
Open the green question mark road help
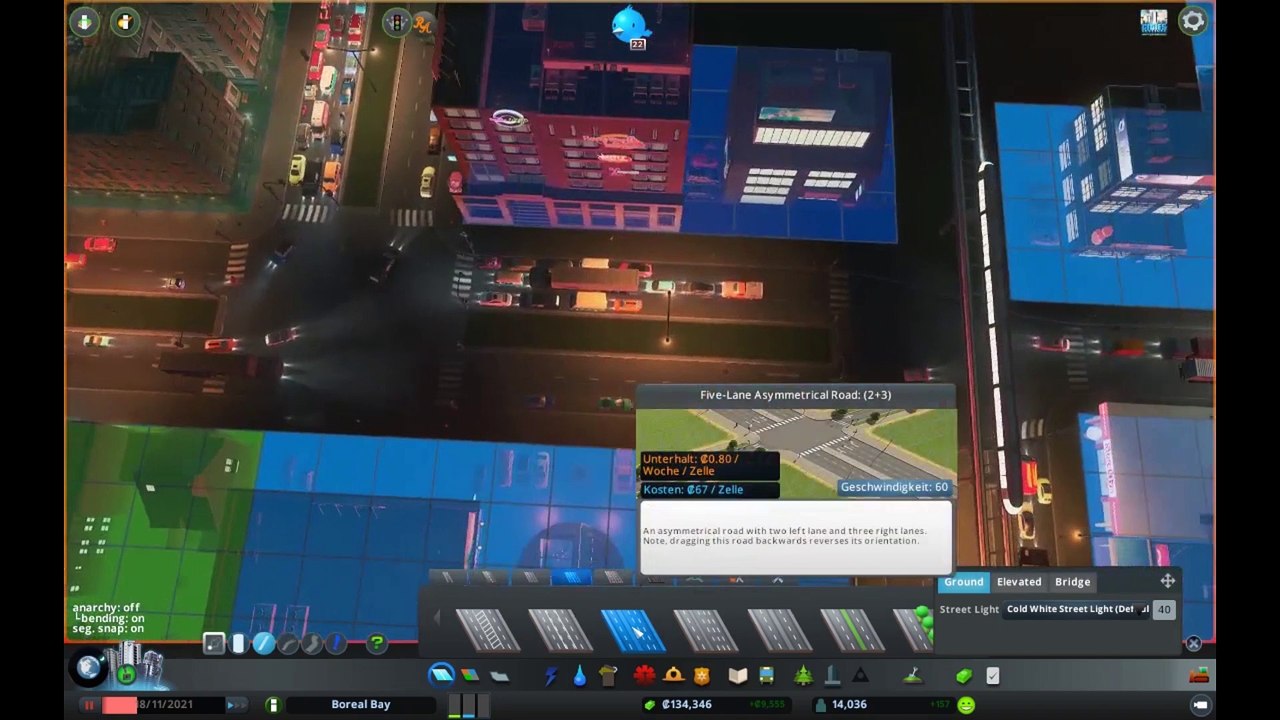[x=377, y=644]
